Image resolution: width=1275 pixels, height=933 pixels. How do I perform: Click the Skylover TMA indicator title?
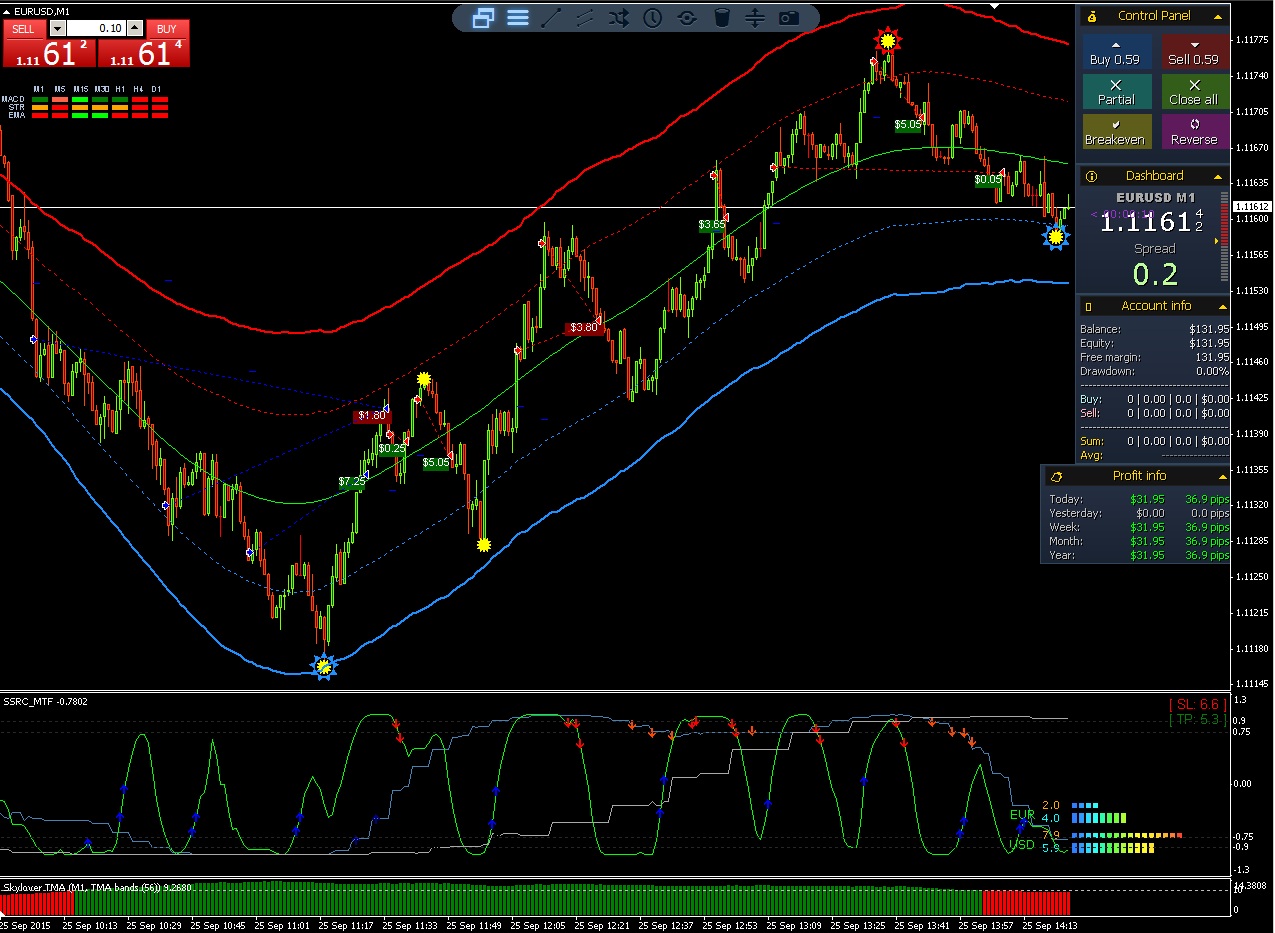[98, 887]
